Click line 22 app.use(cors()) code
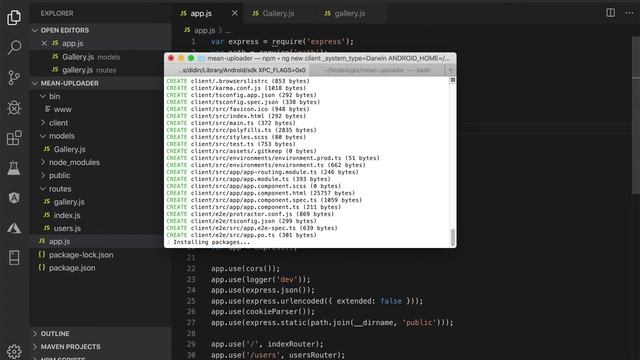 (245, 269)
